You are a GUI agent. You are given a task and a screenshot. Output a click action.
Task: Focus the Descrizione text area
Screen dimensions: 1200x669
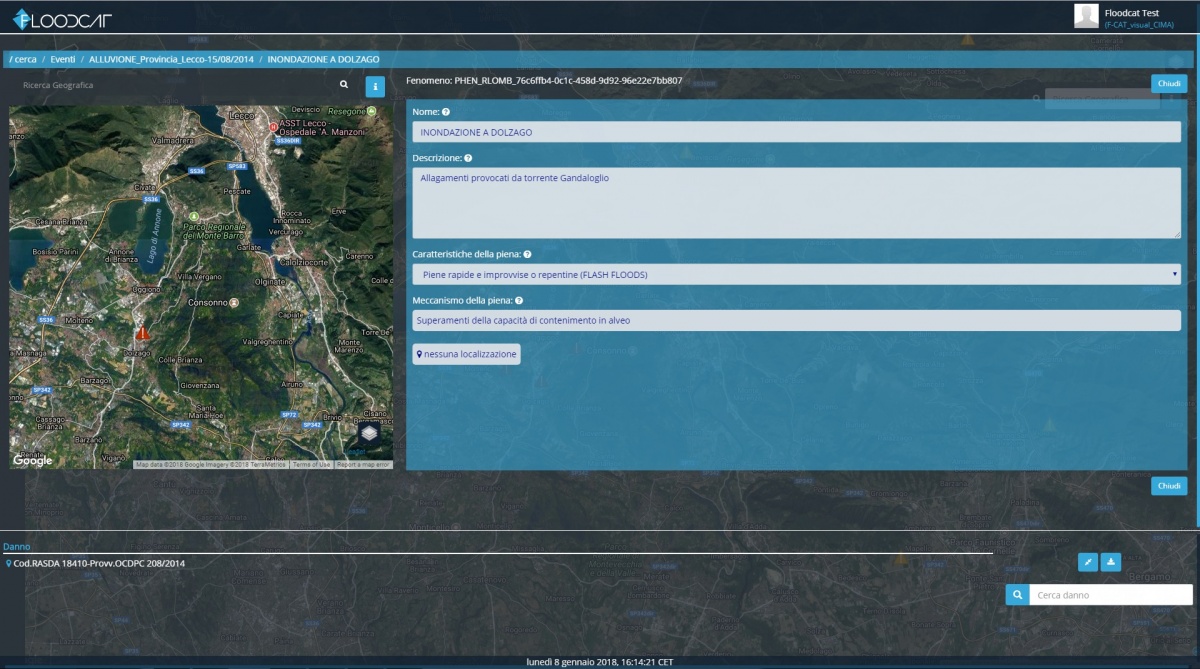797,202
